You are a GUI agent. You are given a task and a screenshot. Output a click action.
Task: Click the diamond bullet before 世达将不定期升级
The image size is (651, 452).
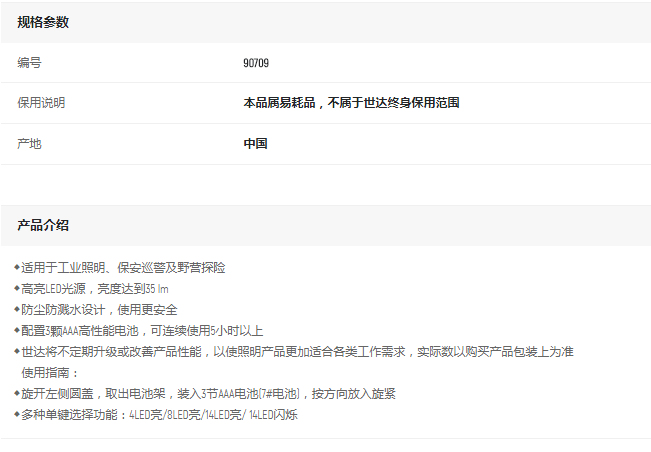[17, 352]
